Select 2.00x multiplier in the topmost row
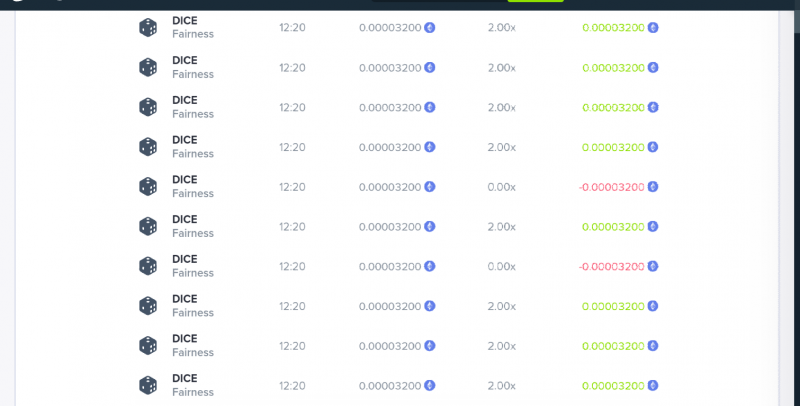The width and height of the screenshot is (800, 406). 502,28
